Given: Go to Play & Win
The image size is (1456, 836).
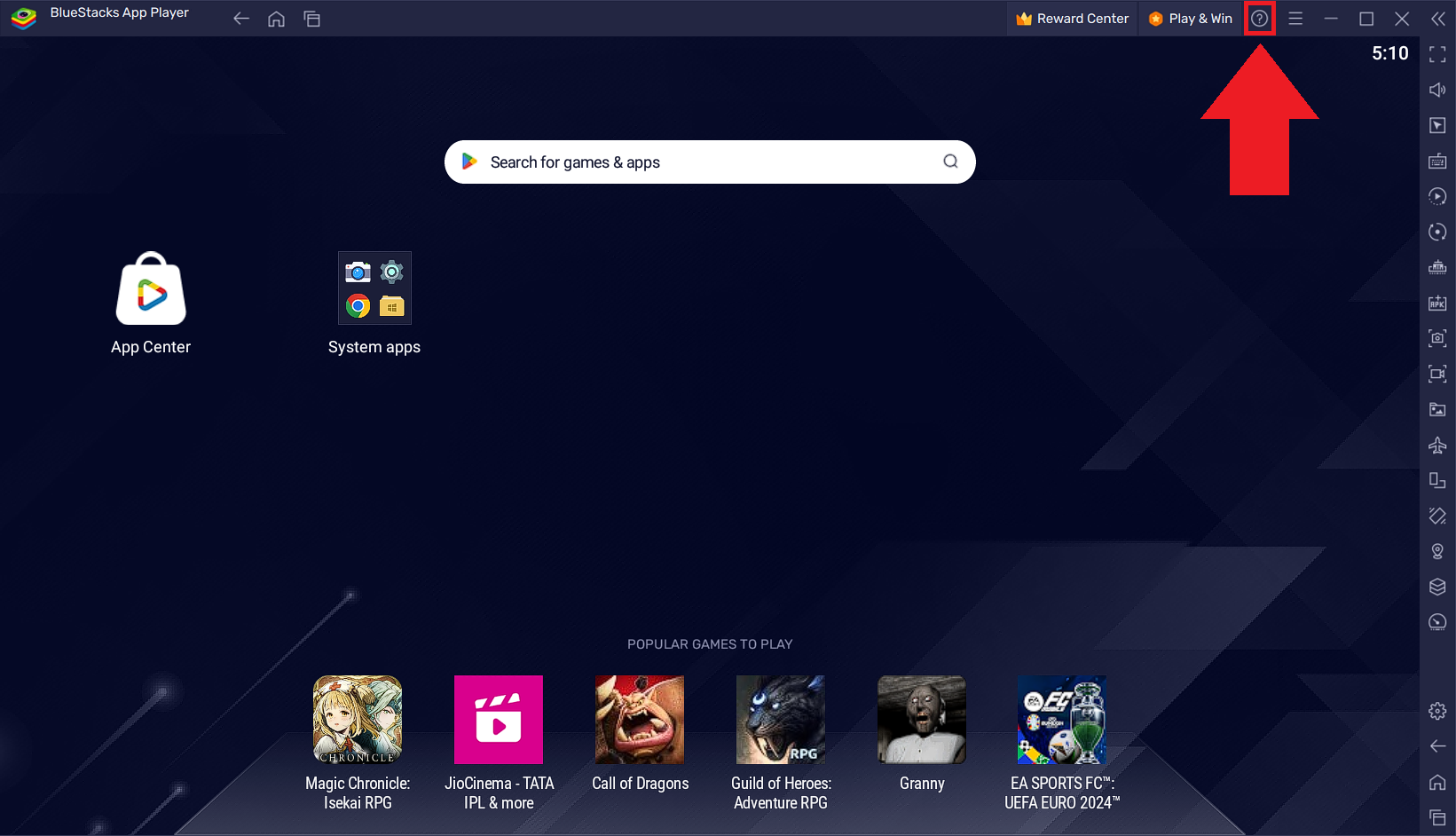Looking at the screenshot, I should [x=1191, y=18].
